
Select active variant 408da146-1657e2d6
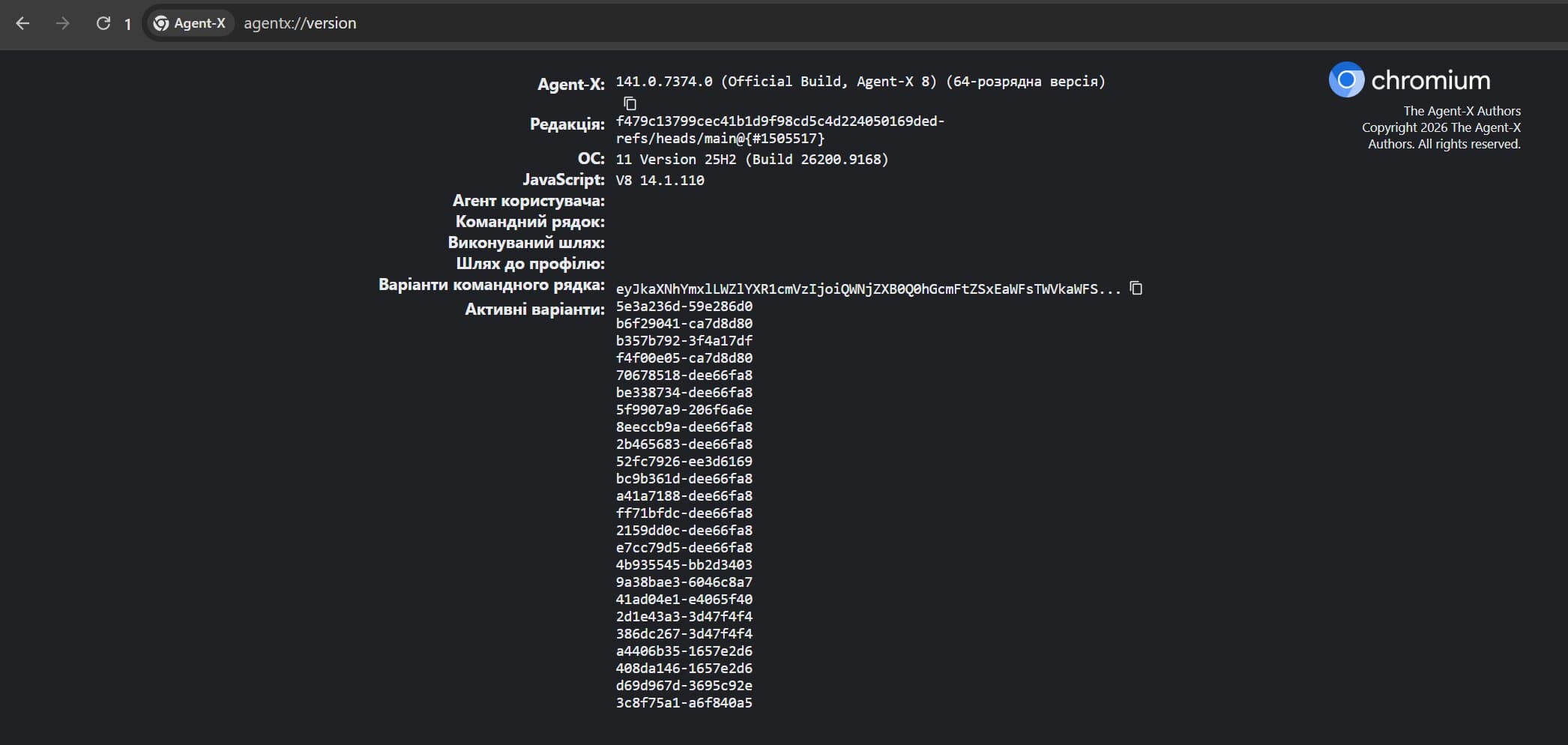click(684, 669)
